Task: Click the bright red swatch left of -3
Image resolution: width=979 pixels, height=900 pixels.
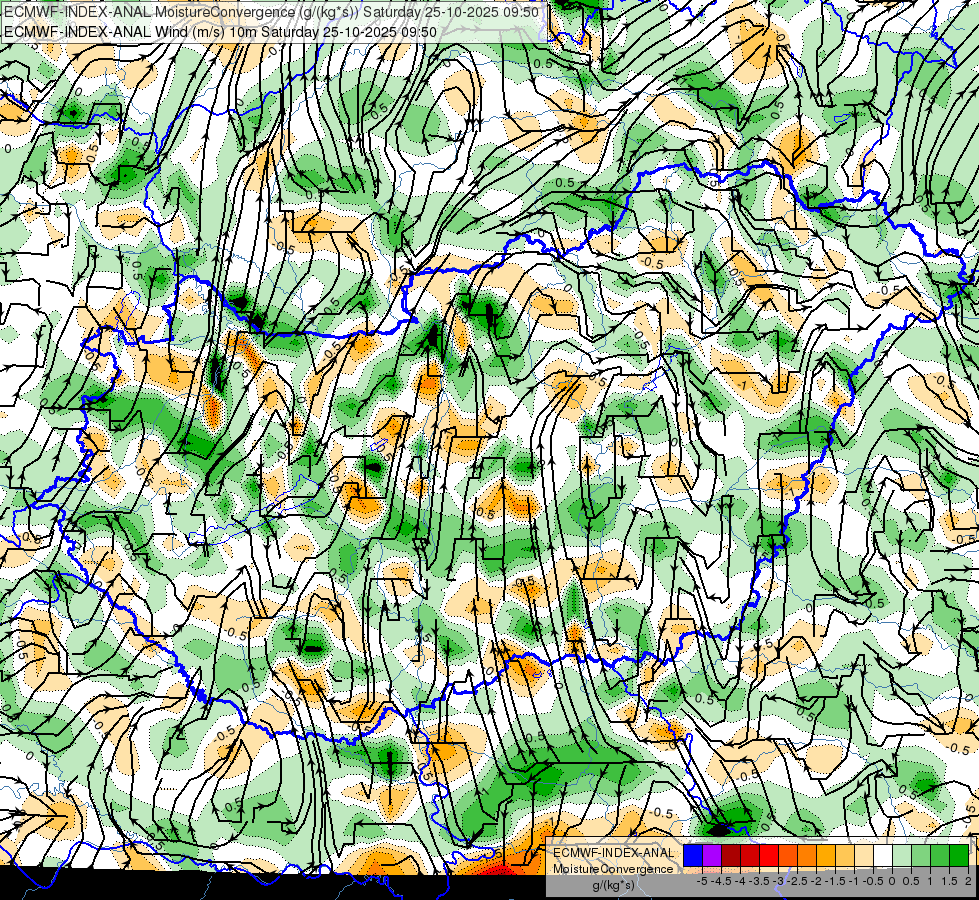Action: coord(769,855)
